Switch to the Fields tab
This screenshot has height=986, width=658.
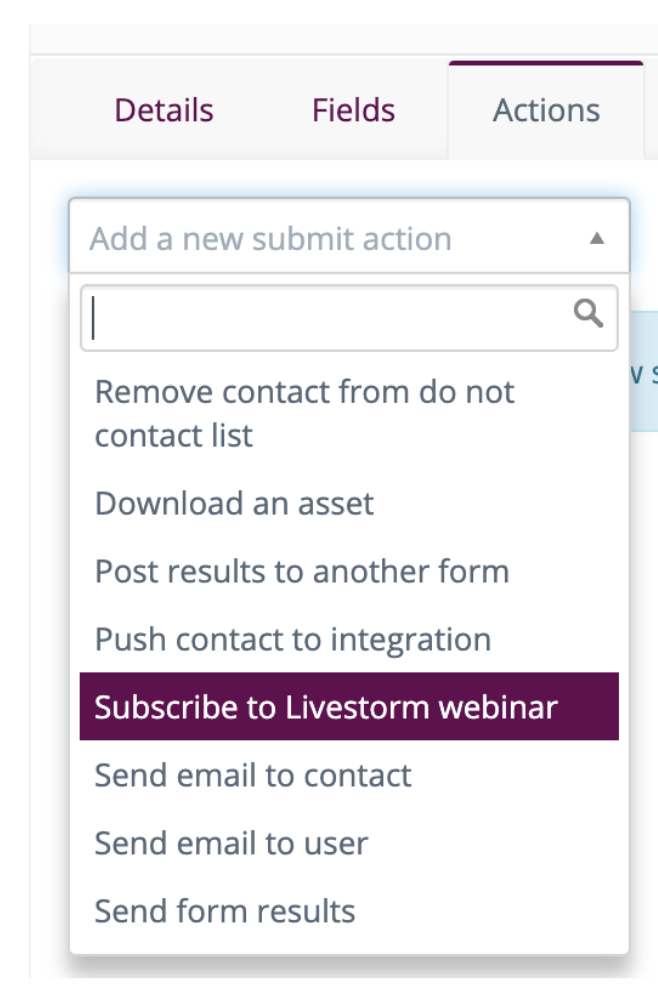pyautogui.click(x=354, y=110)
